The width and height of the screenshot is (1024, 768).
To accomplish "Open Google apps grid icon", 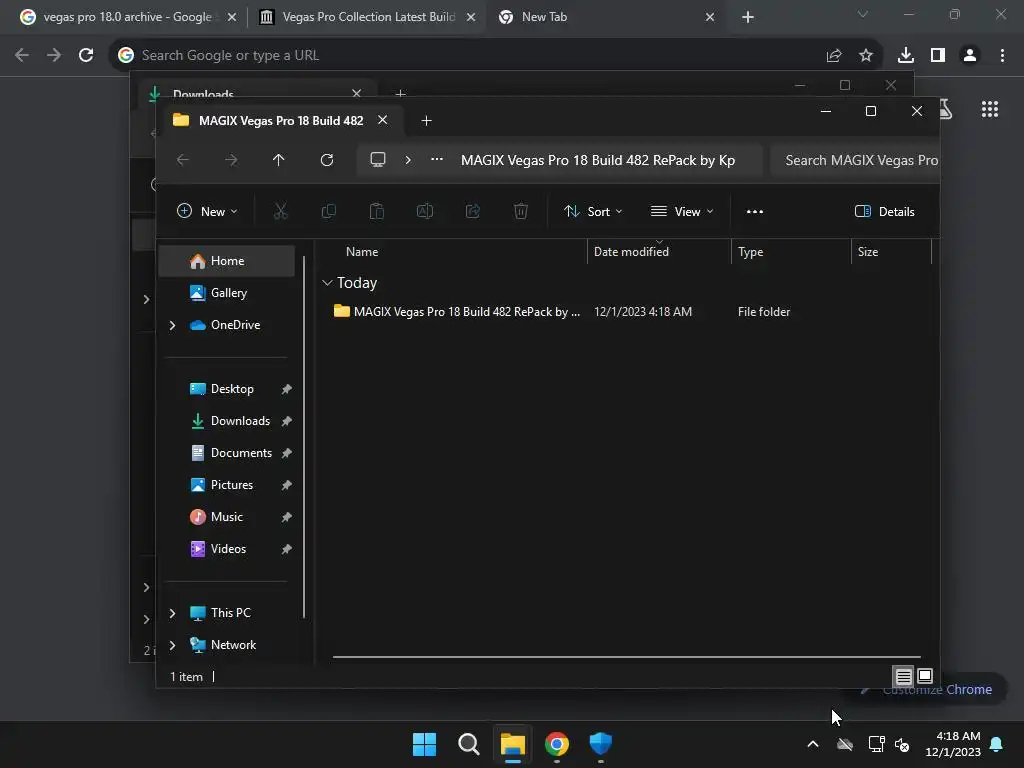I will click(990, 109).
